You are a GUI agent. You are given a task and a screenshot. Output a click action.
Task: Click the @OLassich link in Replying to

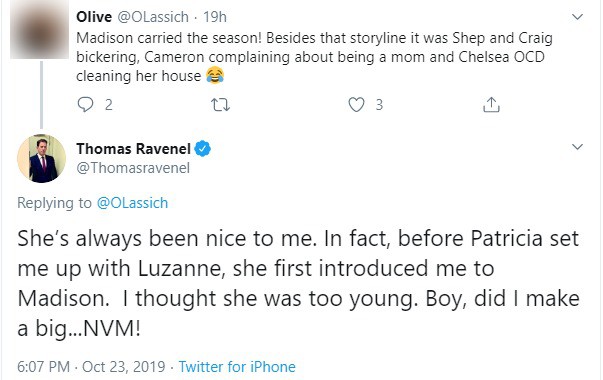[x=132, y=203]
